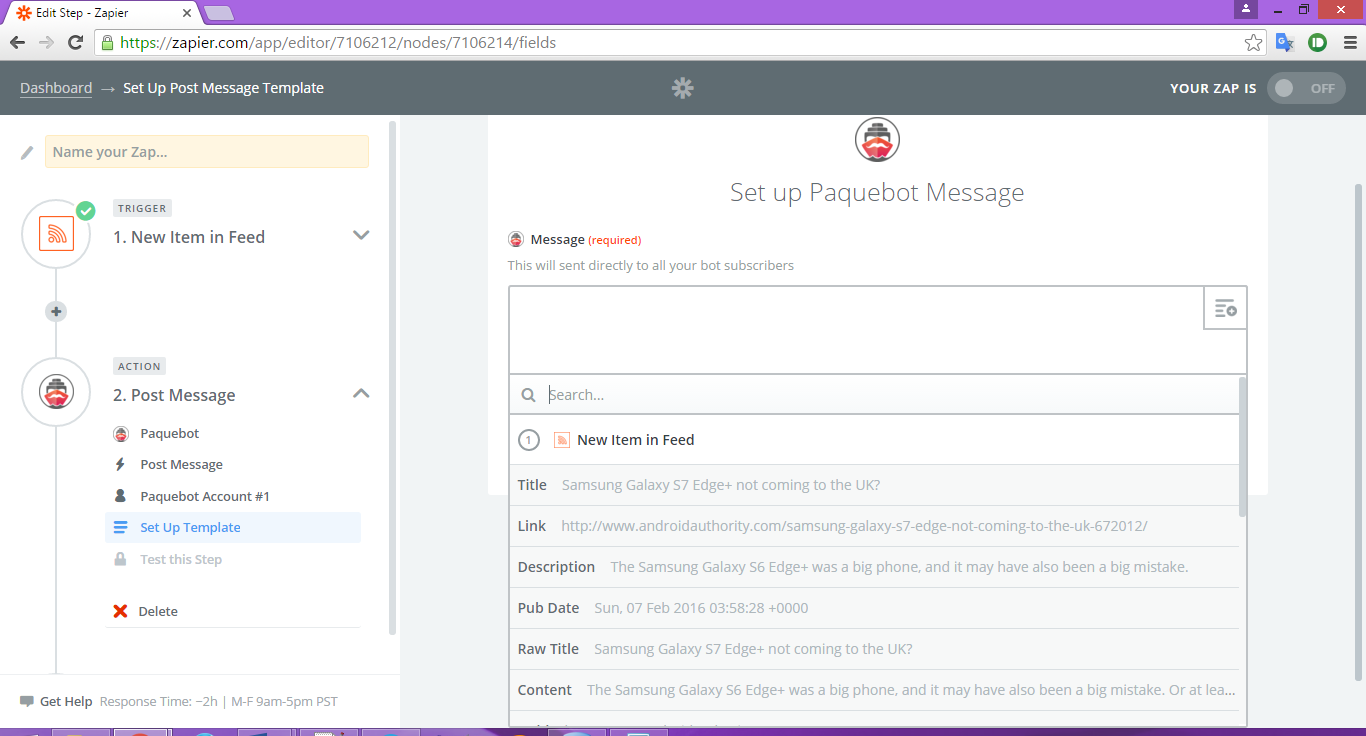Expand the New Item in Feed trigger chevron
Screen dimensions: 1366x736
pyautogui.click(x=361, y=235)
